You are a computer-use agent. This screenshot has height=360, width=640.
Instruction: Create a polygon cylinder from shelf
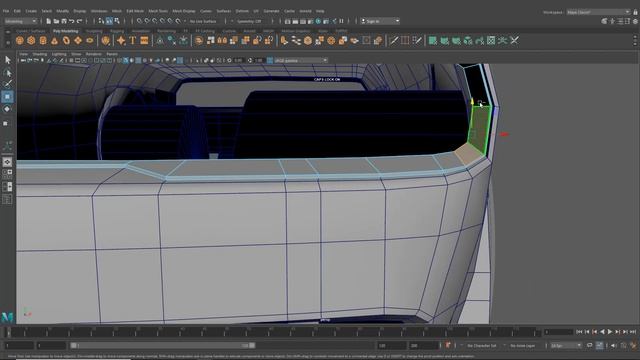point(43,40)
